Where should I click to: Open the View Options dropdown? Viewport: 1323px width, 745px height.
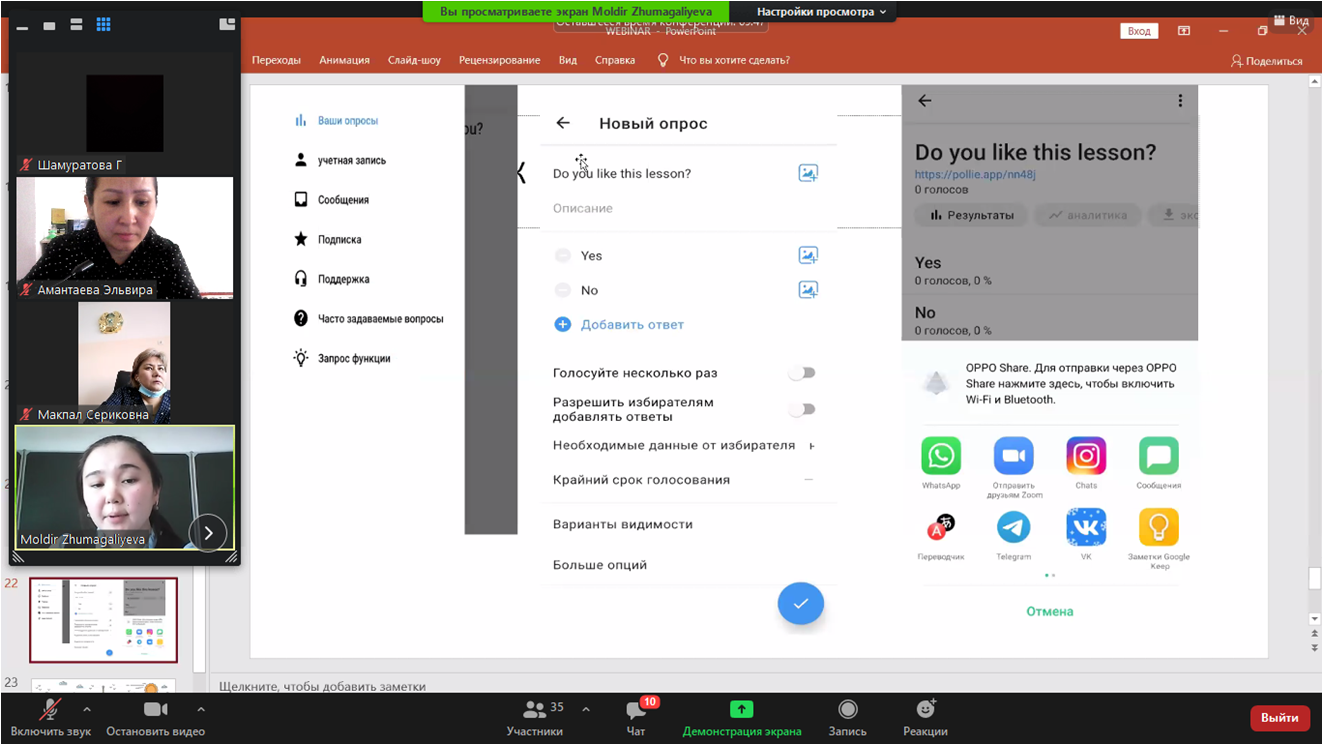pyautogui.click(x=821, y=12)
